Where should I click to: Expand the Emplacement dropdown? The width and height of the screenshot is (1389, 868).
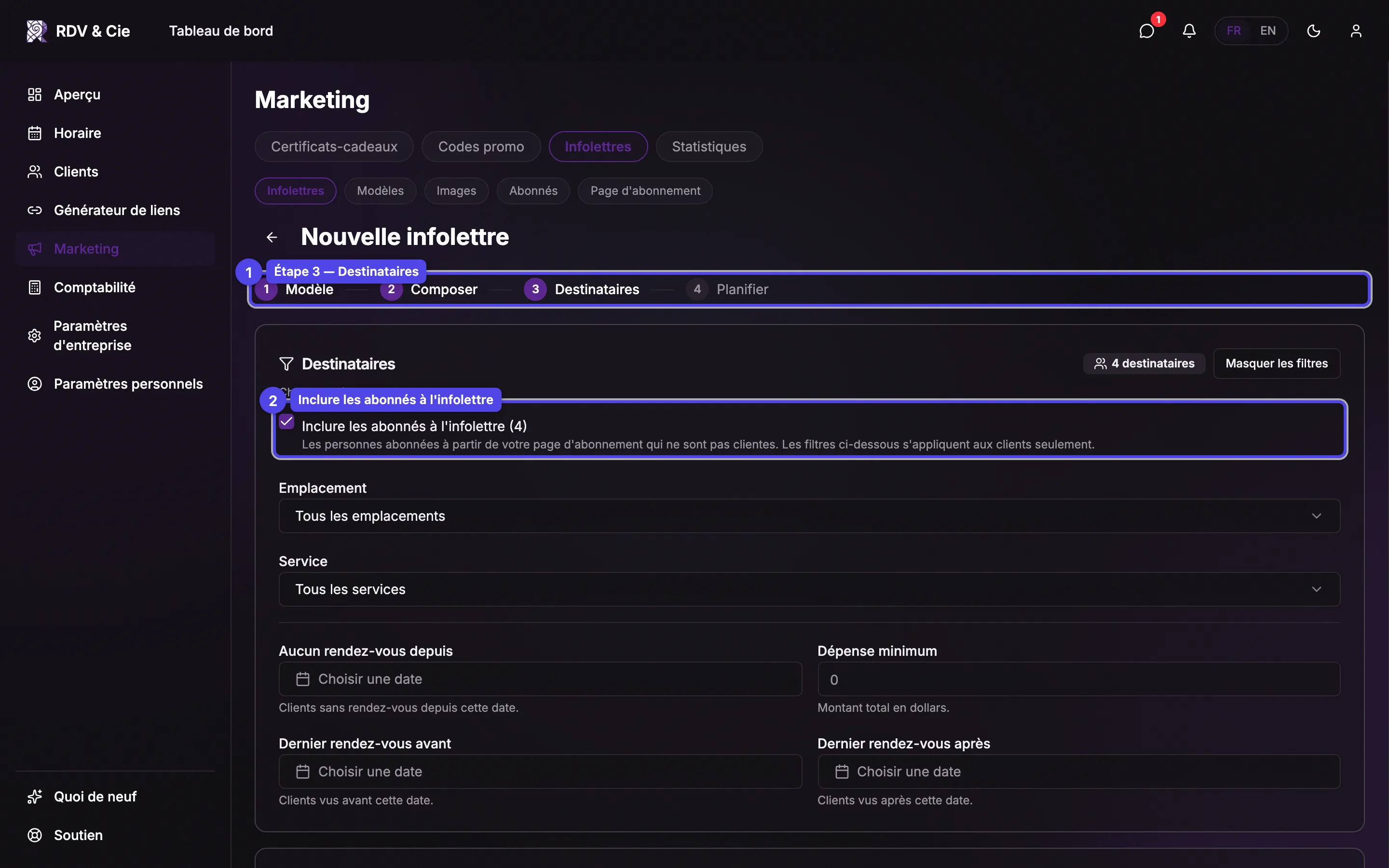click(x=809, y=515)
